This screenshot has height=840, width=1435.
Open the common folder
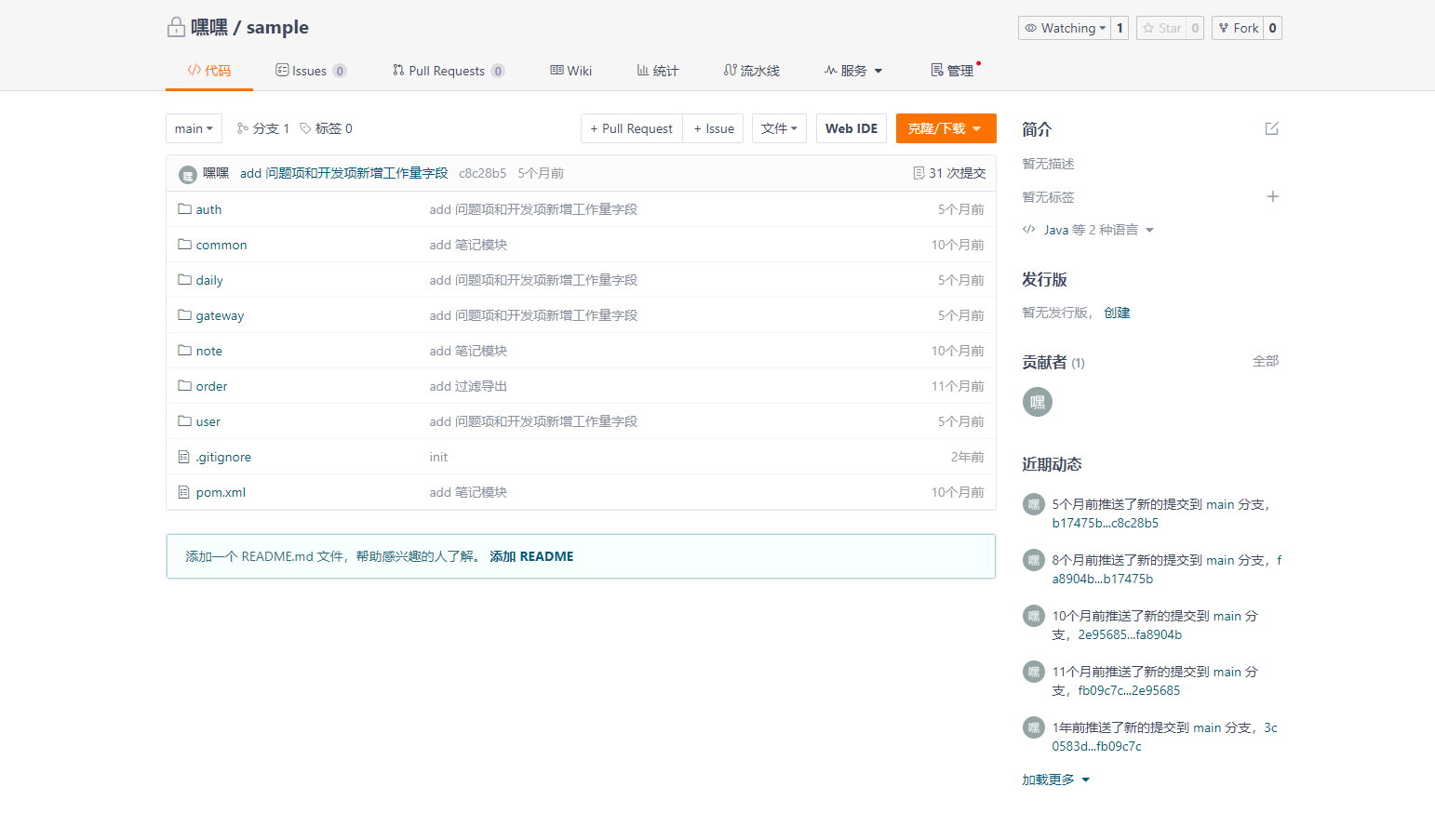(x=221, y=245)
